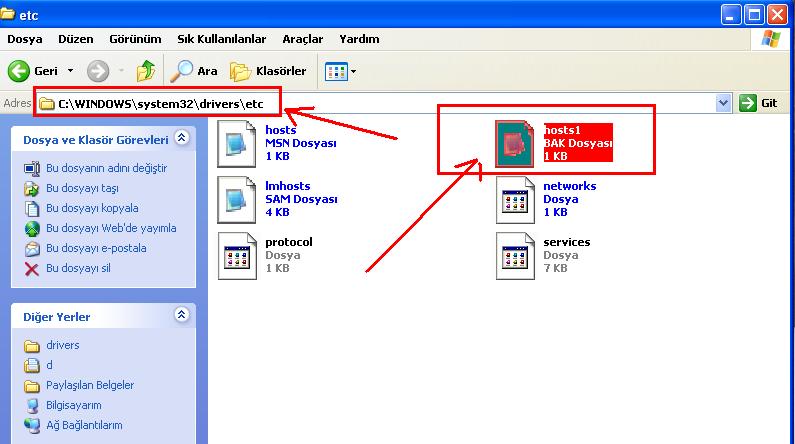Viewport: 795px width, 444px height.
Task: Open the views dropdown arrow in toolbar
Action: (352, 72)
